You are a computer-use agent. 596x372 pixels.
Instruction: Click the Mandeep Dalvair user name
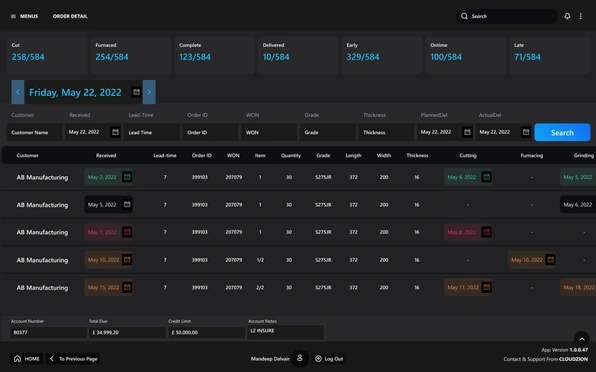(x=270, y=359)
